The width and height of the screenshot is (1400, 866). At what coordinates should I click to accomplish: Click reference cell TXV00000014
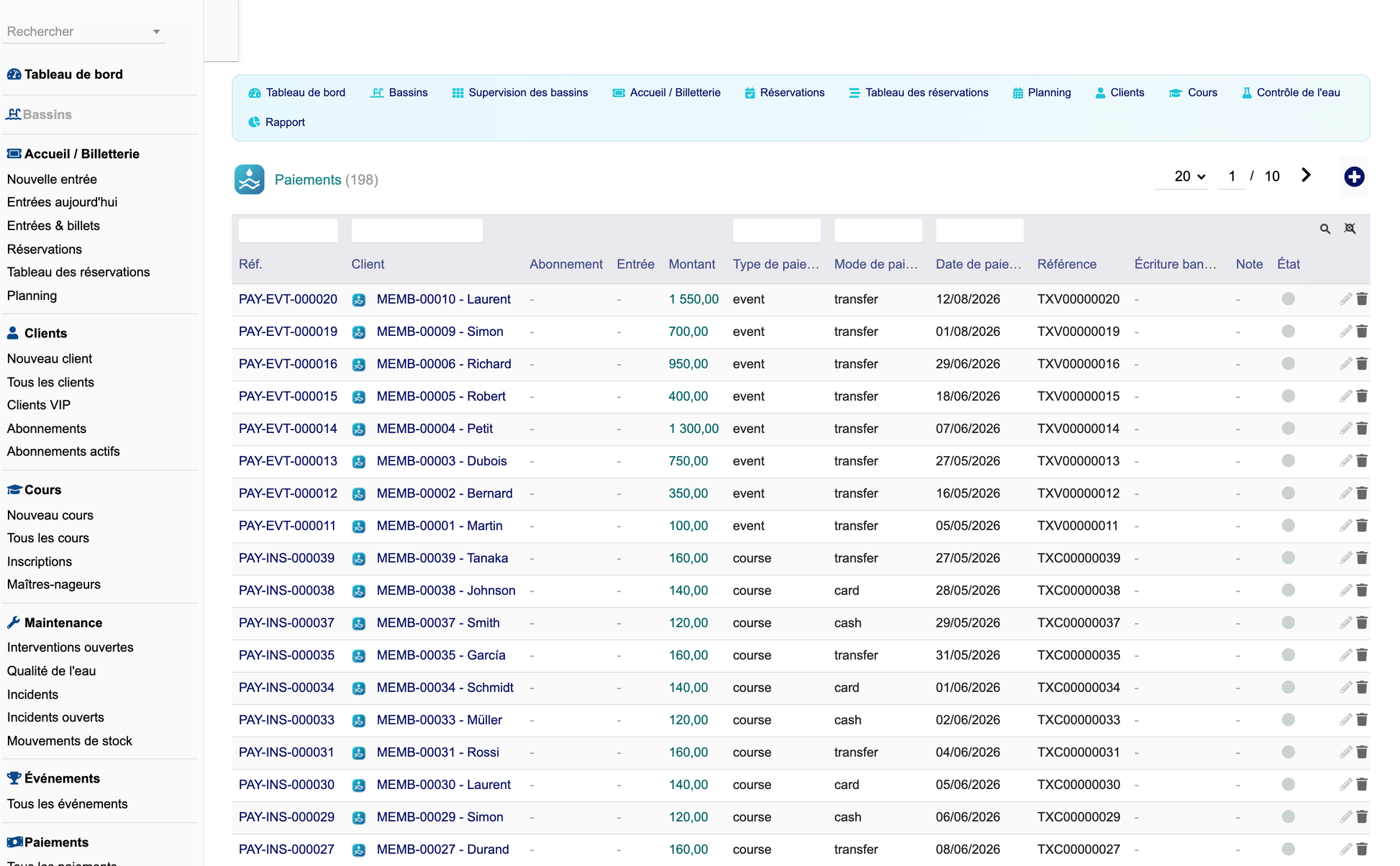[1078, 429]
